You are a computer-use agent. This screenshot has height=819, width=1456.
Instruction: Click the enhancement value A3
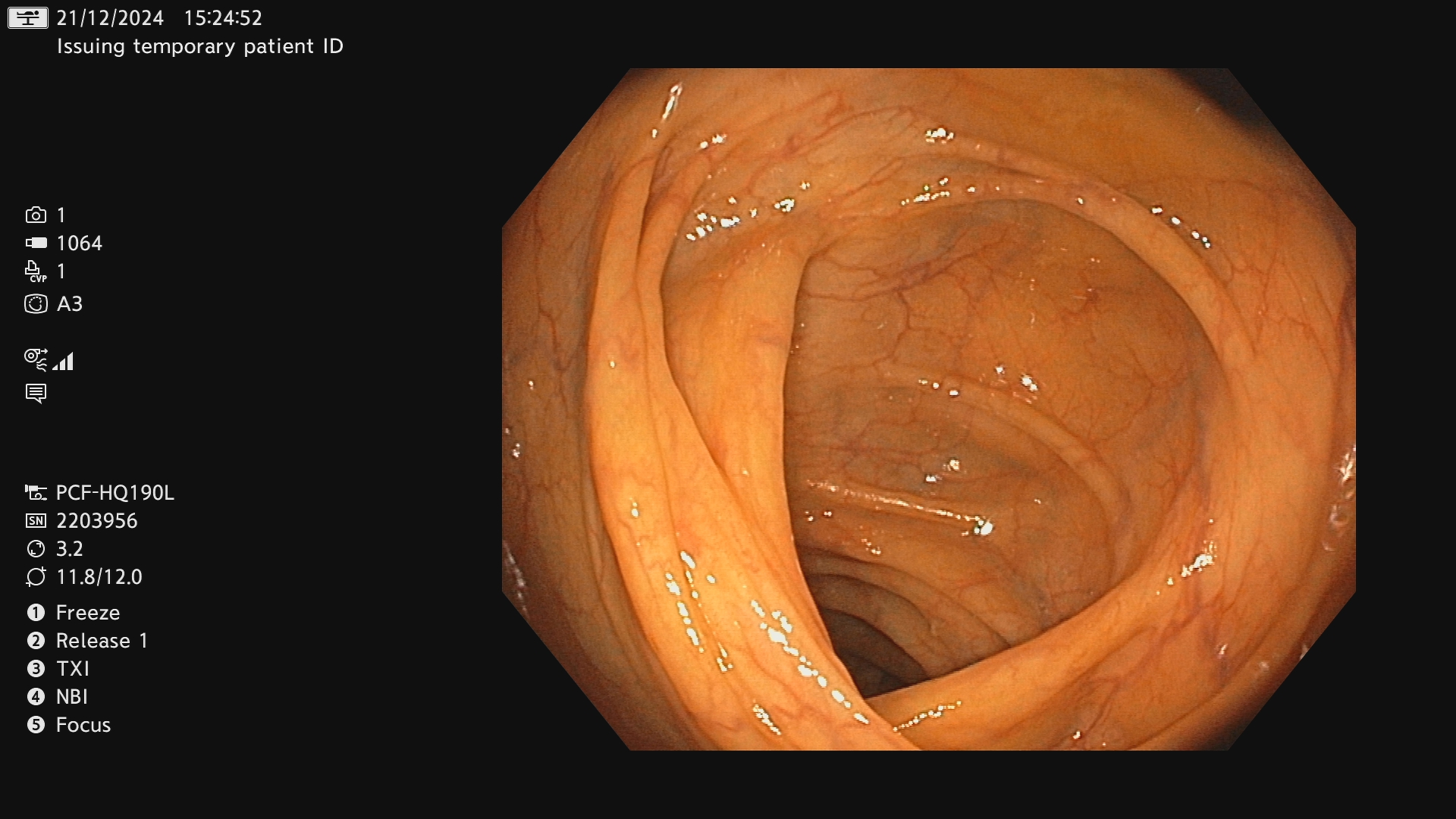click(70, 304)
